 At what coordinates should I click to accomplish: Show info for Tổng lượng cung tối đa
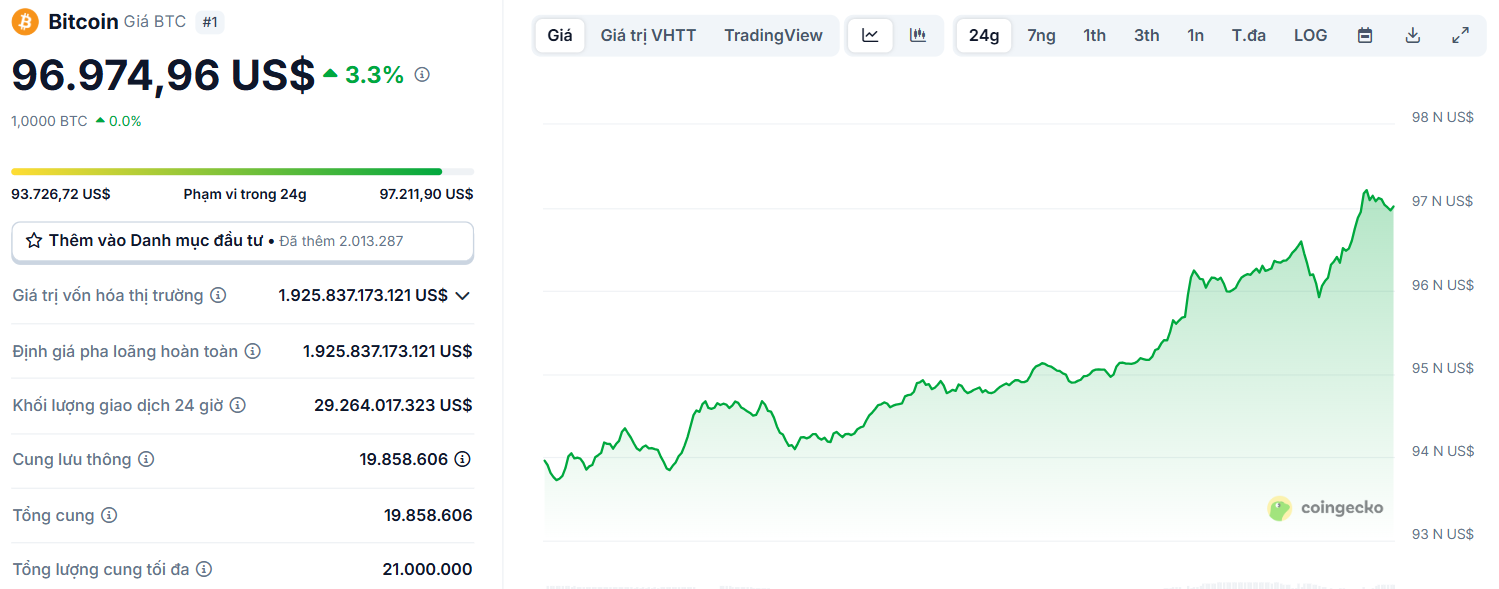(204, 569)
